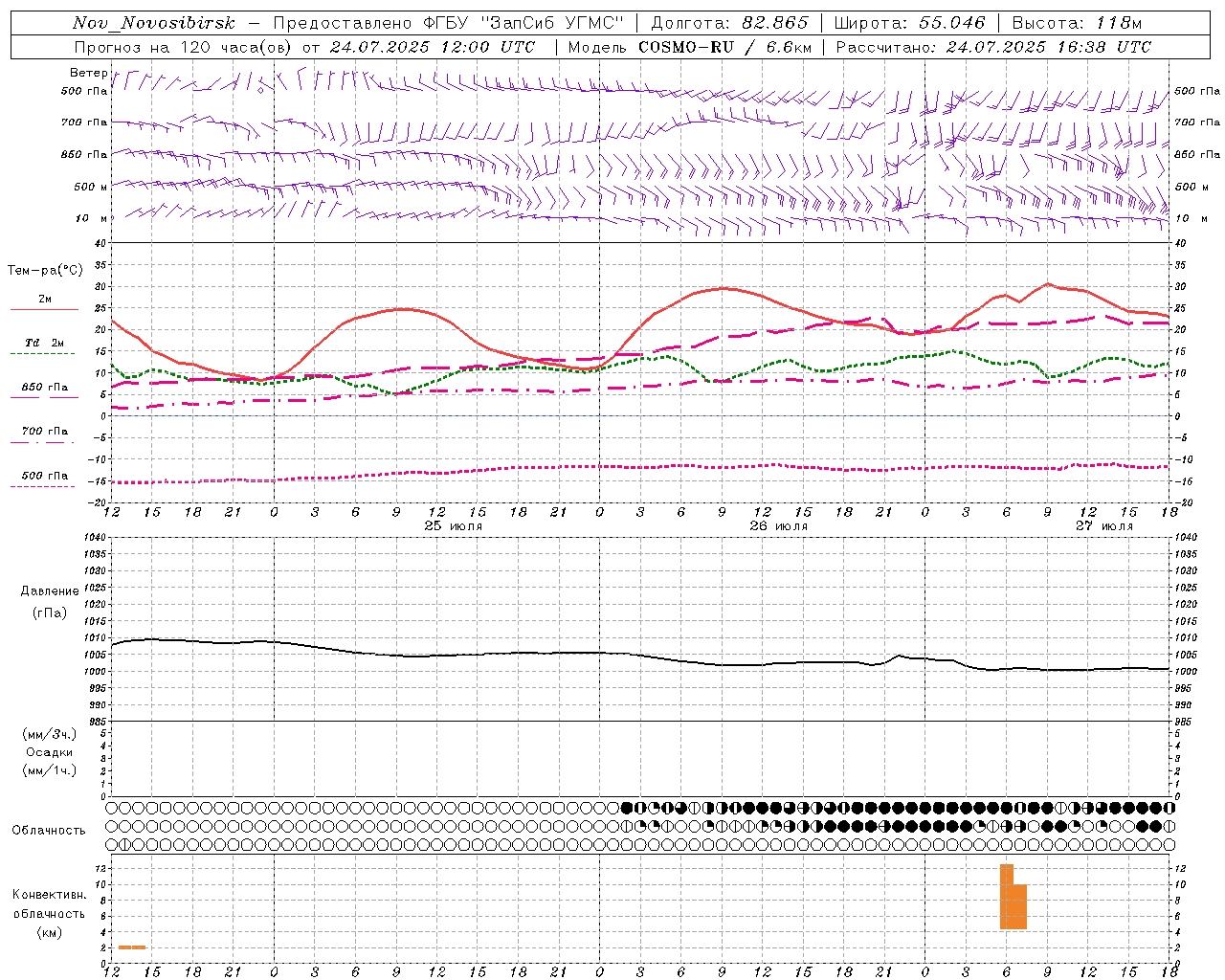Click the dashed line sample under 'Td 2м'

click(42, 354)
